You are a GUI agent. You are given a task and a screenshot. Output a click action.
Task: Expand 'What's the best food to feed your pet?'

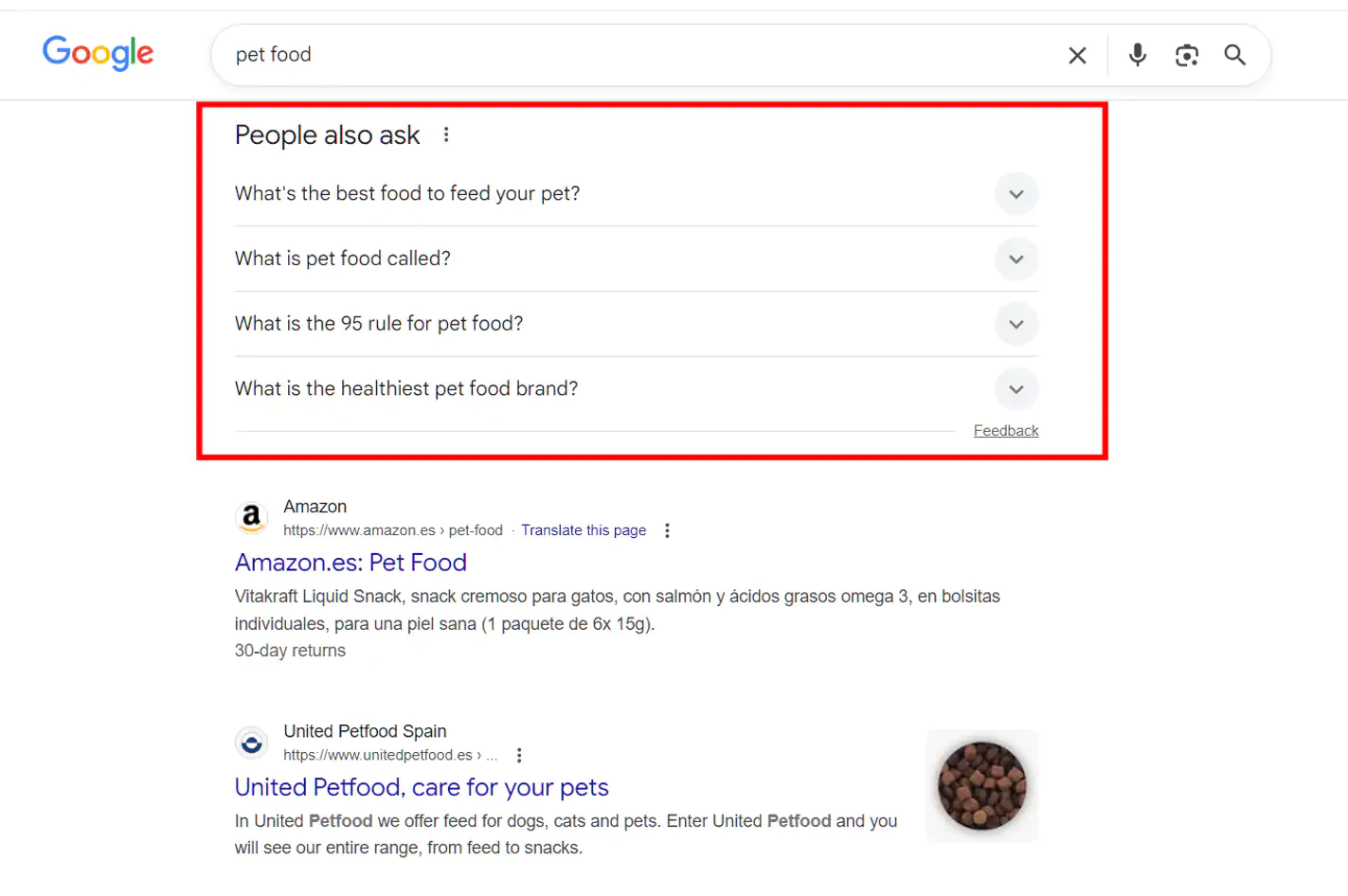pos(1016,194)
